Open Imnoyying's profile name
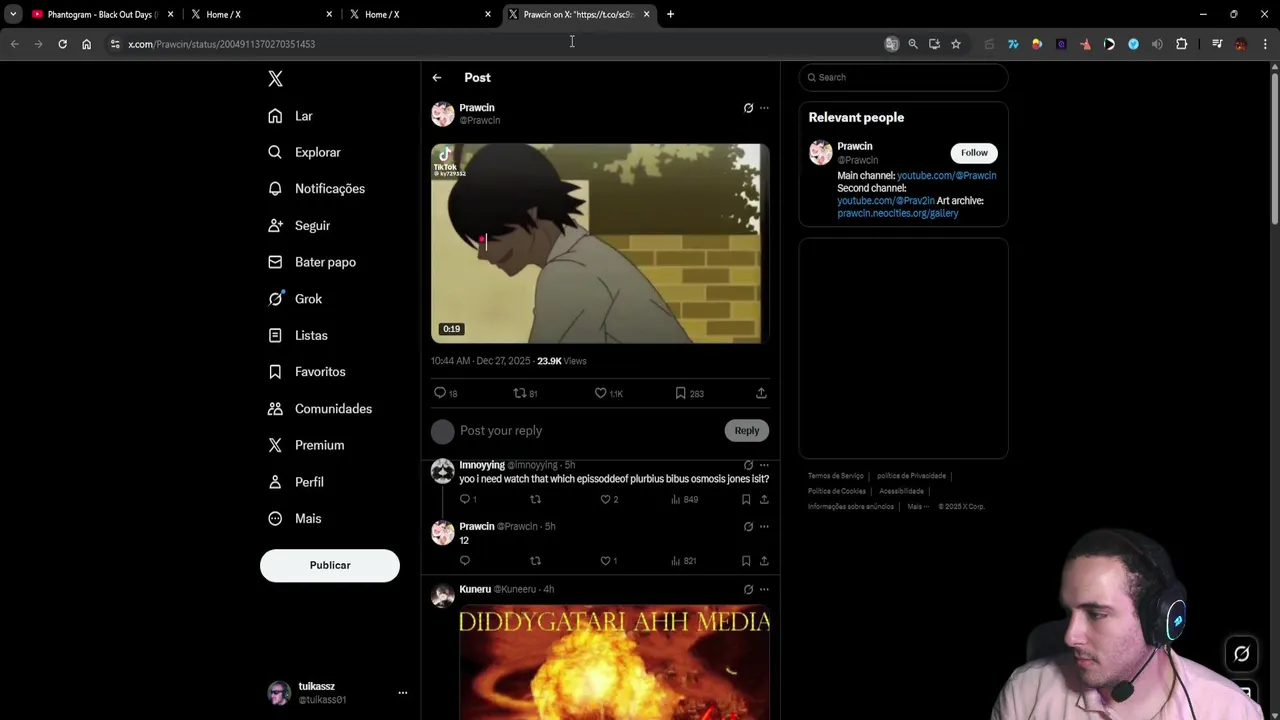 click(482, 465)
